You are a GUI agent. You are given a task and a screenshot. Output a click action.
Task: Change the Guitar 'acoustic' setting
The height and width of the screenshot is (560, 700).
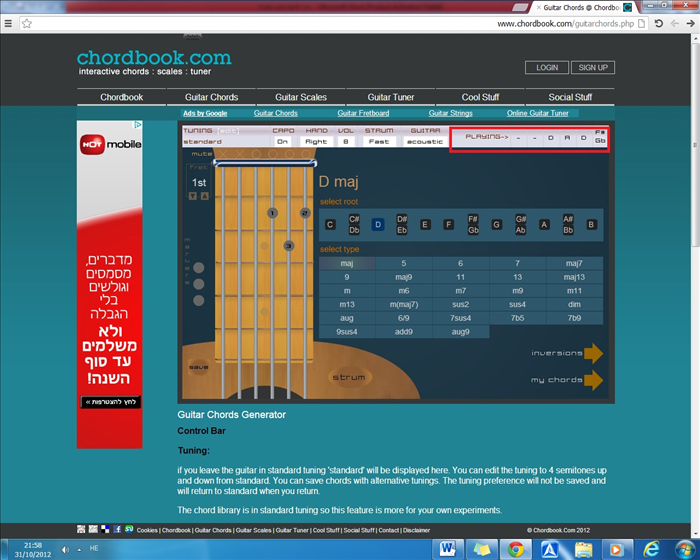pos(425,142)
